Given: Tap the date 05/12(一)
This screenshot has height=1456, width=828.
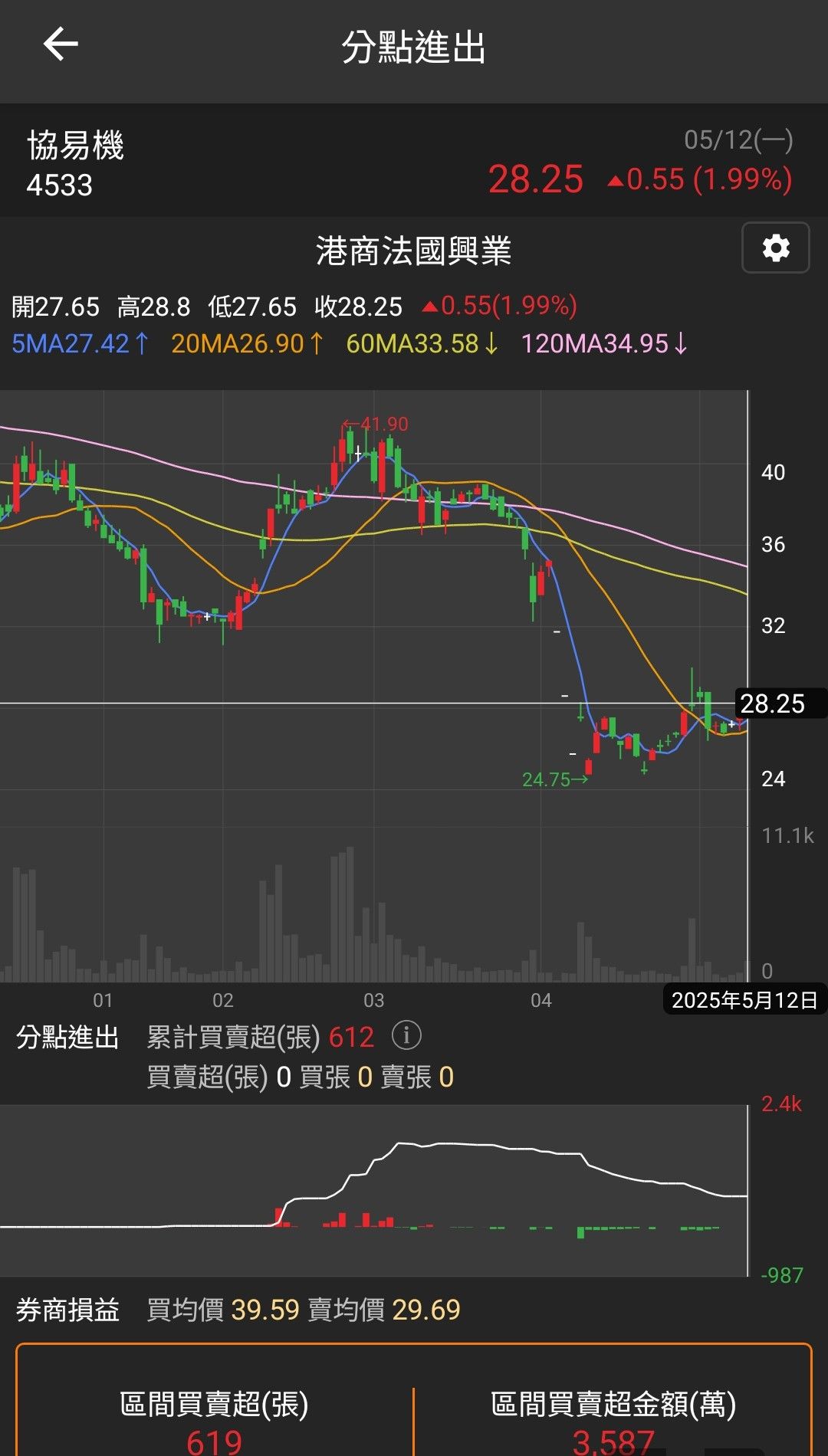Looking at the screenshot, I should click(738, 139).
